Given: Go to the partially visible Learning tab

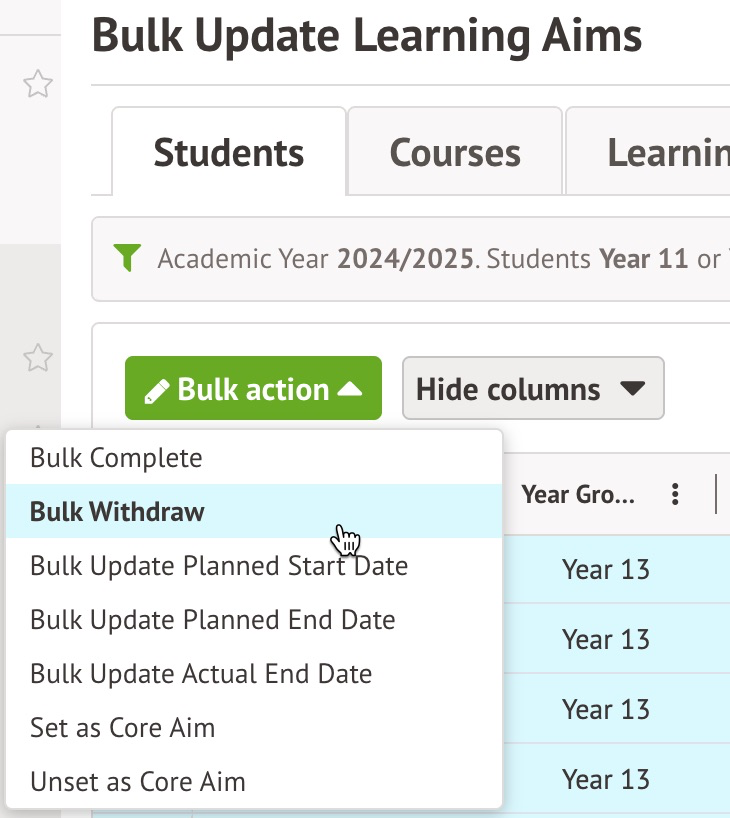Looking at the screenshot, I should [x=667, y=153].
